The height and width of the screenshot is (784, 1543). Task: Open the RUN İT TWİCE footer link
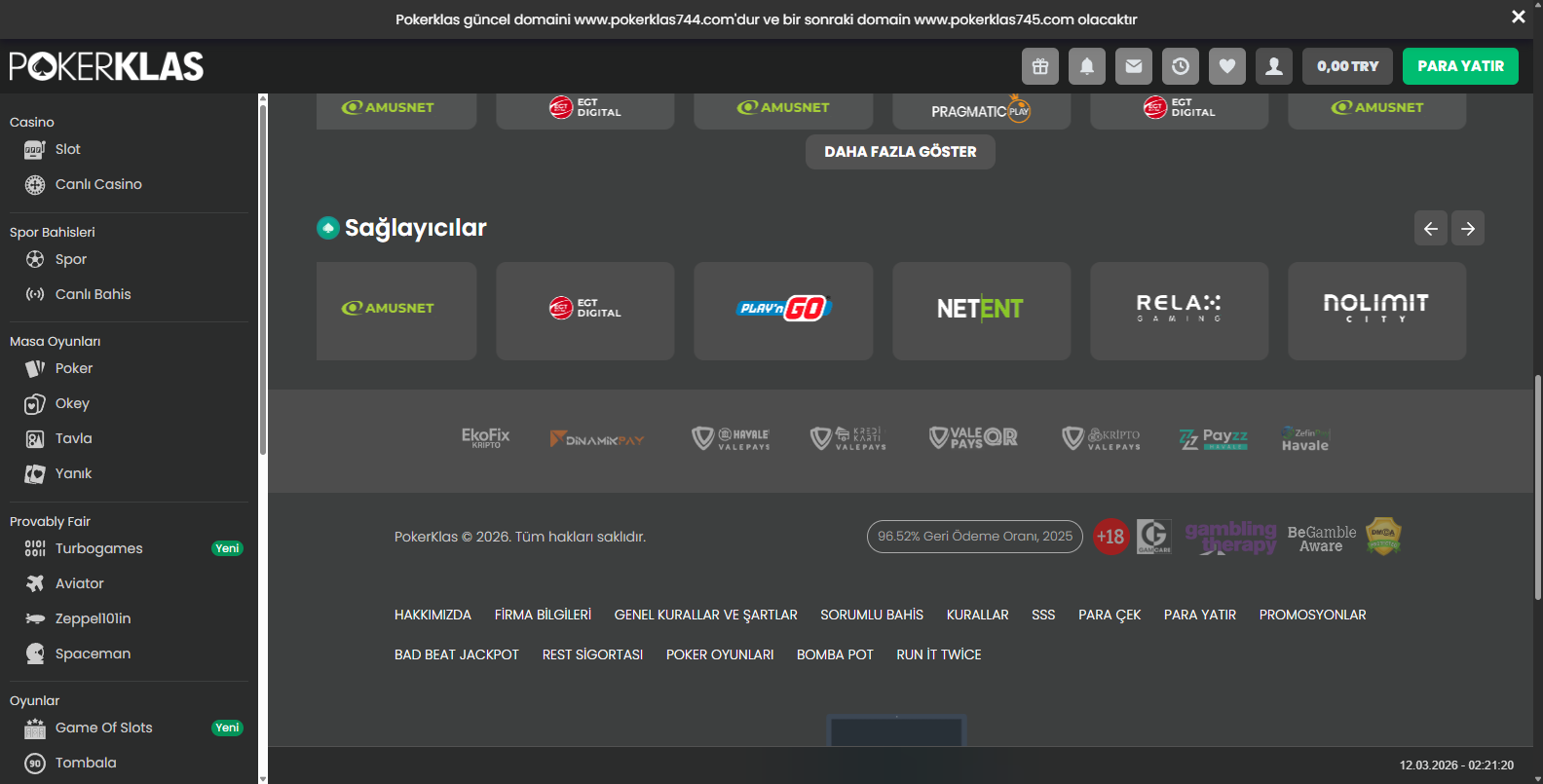click(939, 654)
